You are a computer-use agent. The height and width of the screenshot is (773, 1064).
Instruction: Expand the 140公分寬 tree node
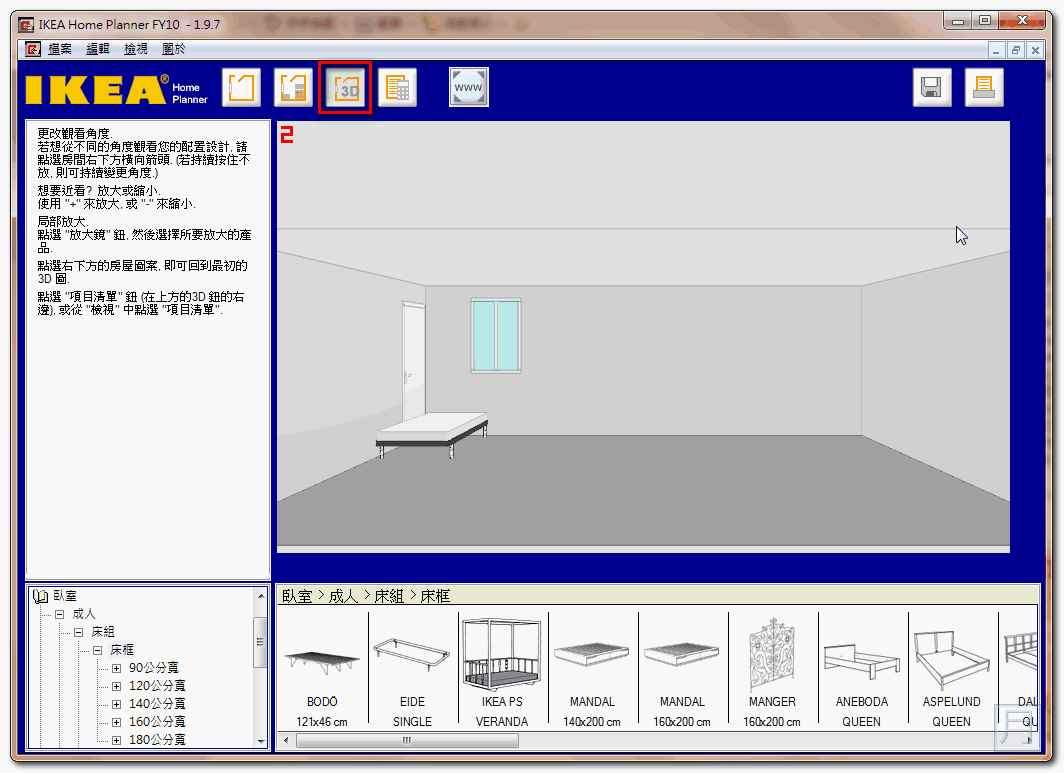point(116,704)
